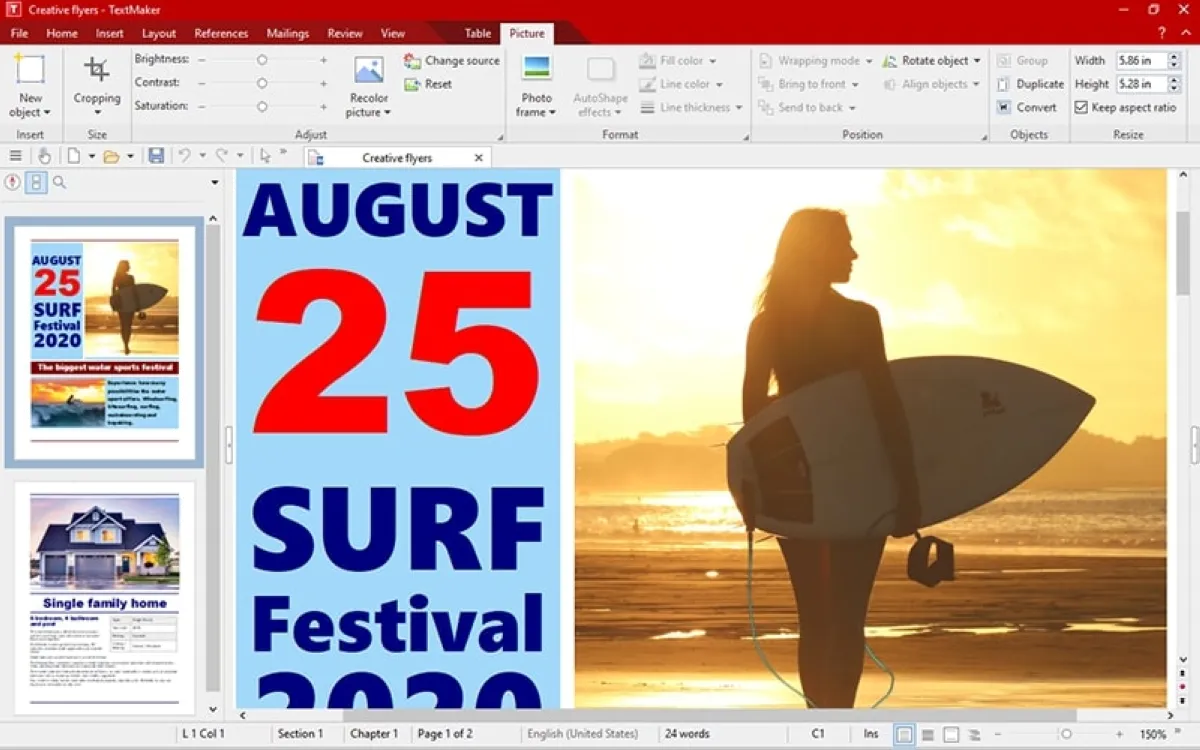Switch to the Home ribbon tab
Image resolution: width=1200 pixels, height=750 pixels.
62,33
